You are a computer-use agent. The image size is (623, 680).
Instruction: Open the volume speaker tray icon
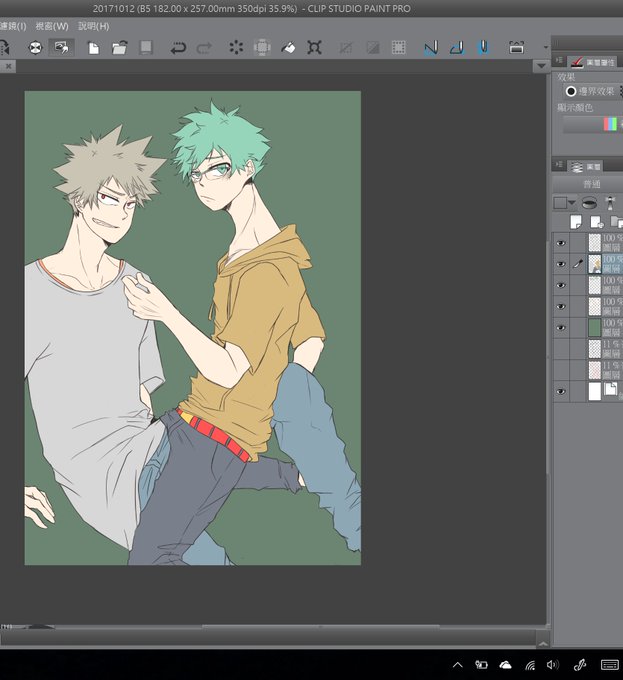[552, 665]
